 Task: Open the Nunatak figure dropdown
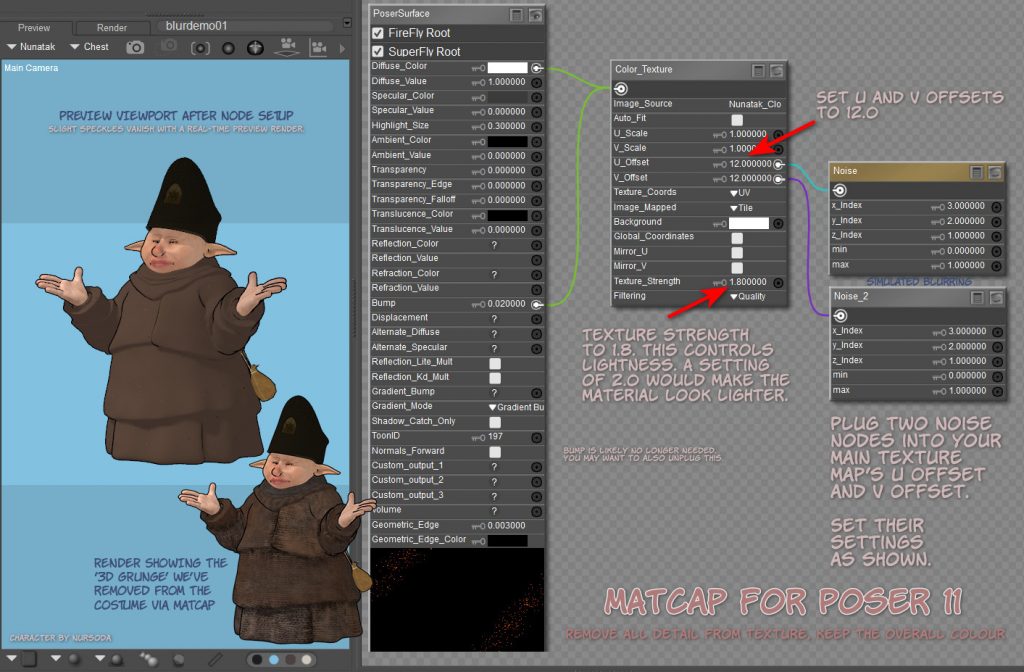coord(32,47)
